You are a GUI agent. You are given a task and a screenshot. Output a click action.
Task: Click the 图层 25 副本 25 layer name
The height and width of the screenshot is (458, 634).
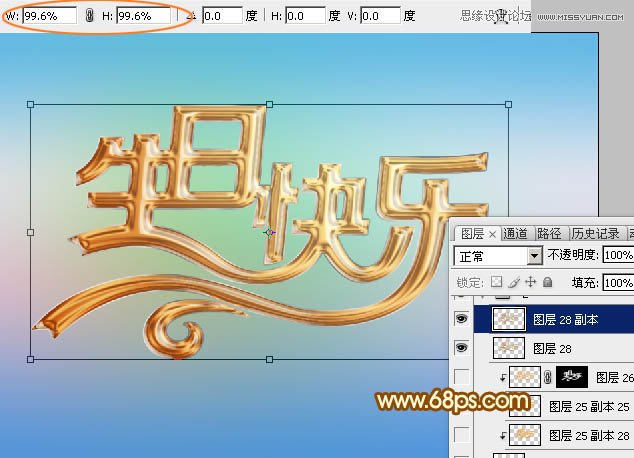pyautogui.click(x=589, y=407)
